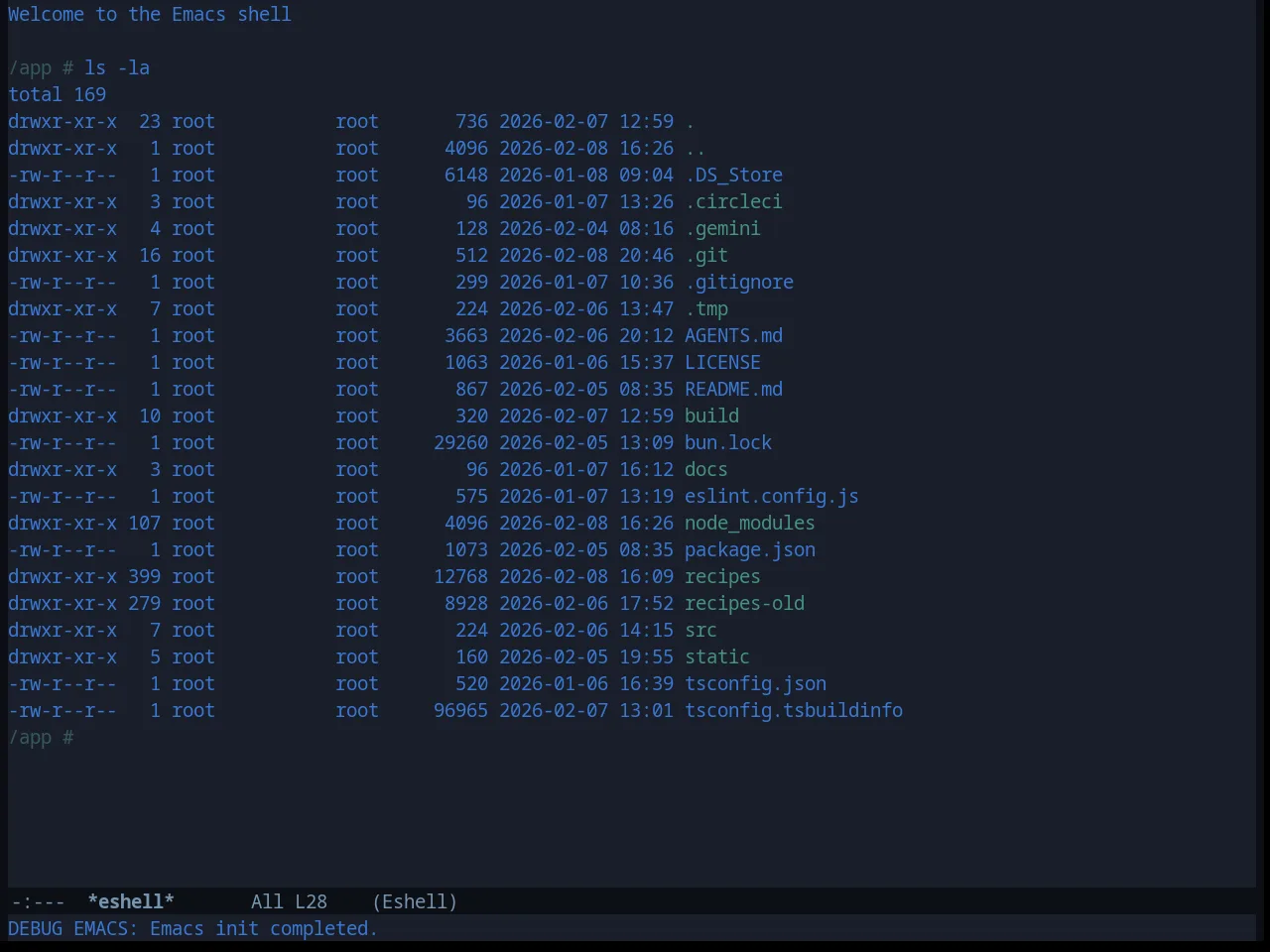This screenshot has height=952, width=1270.
Task: Click the 2026-02-06 20:12 timestamp
Action: pyautogui.click(x=586, y=335)
